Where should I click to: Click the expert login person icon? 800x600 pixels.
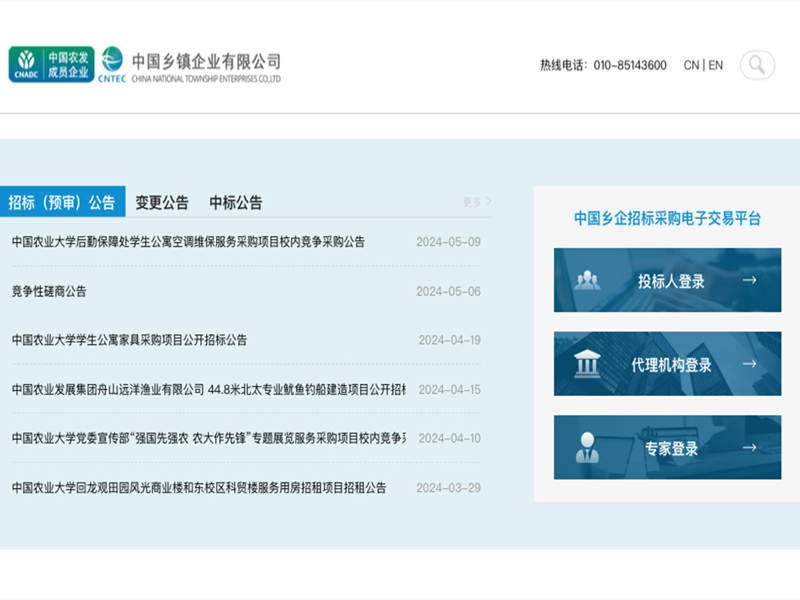[587, 448]
